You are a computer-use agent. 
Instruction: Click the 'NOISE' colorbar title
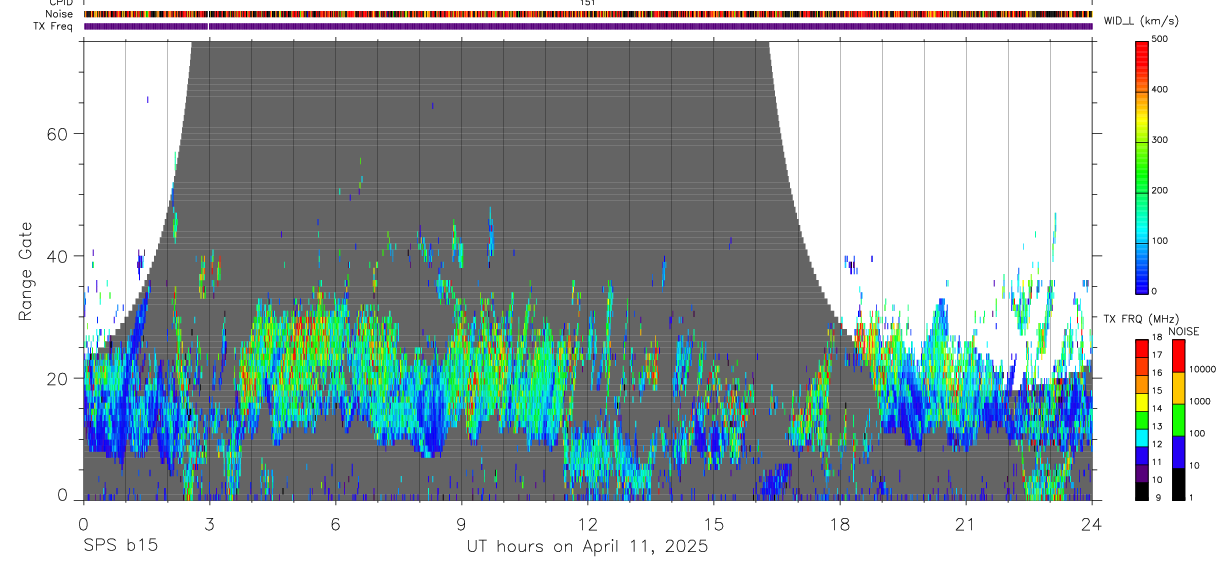pos(1184,332)
